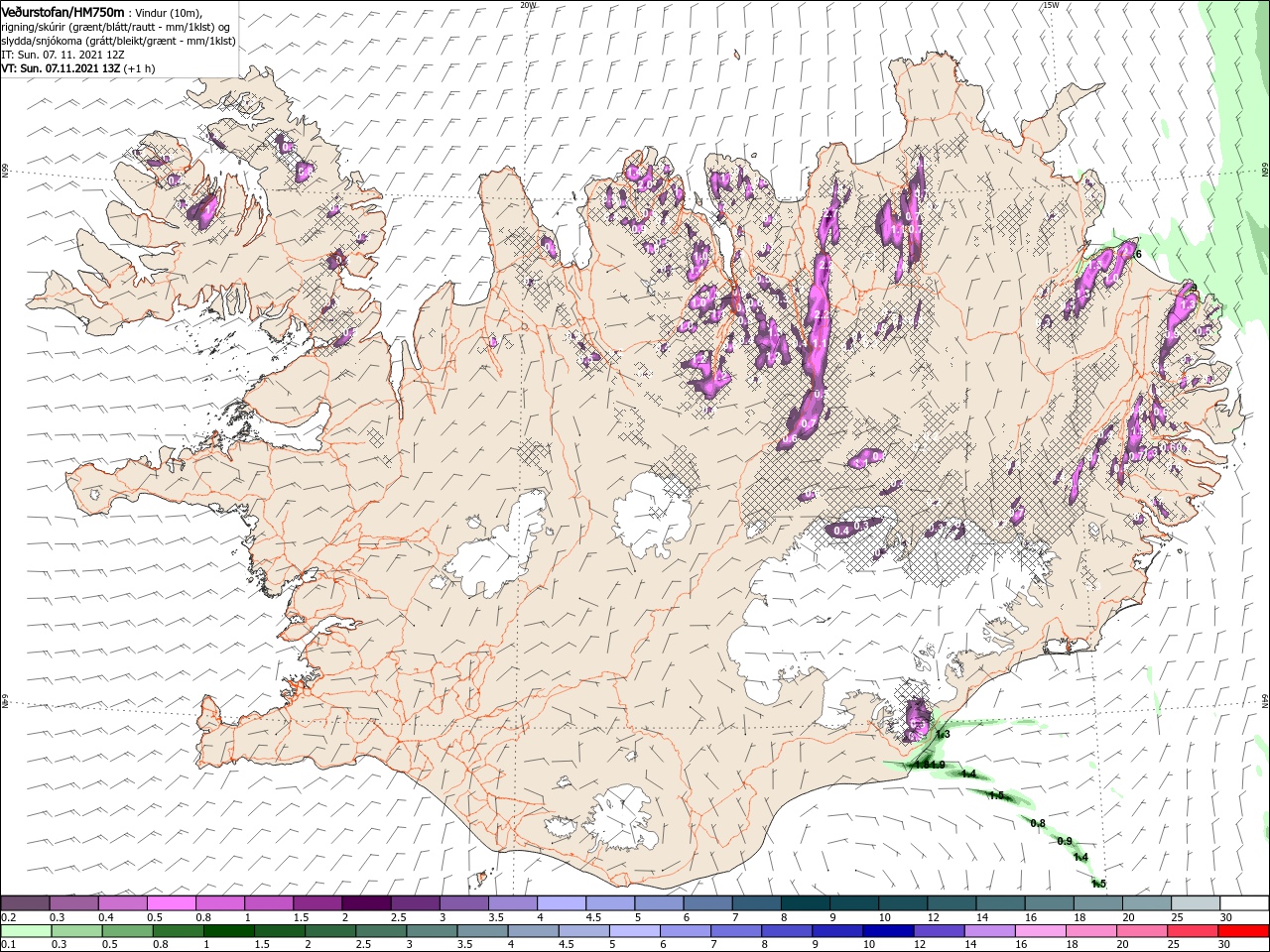Select deep blue swatch labeled 10 in lower legend
This screenshot has height=952, width=1270.
point(888,931)
